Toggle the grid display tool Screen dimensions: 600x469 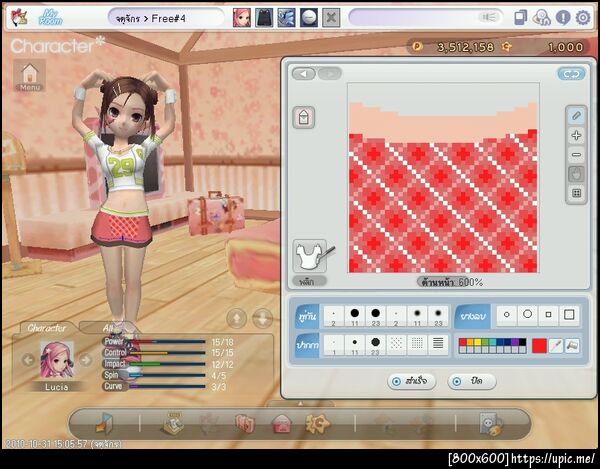tap(576, 193)
